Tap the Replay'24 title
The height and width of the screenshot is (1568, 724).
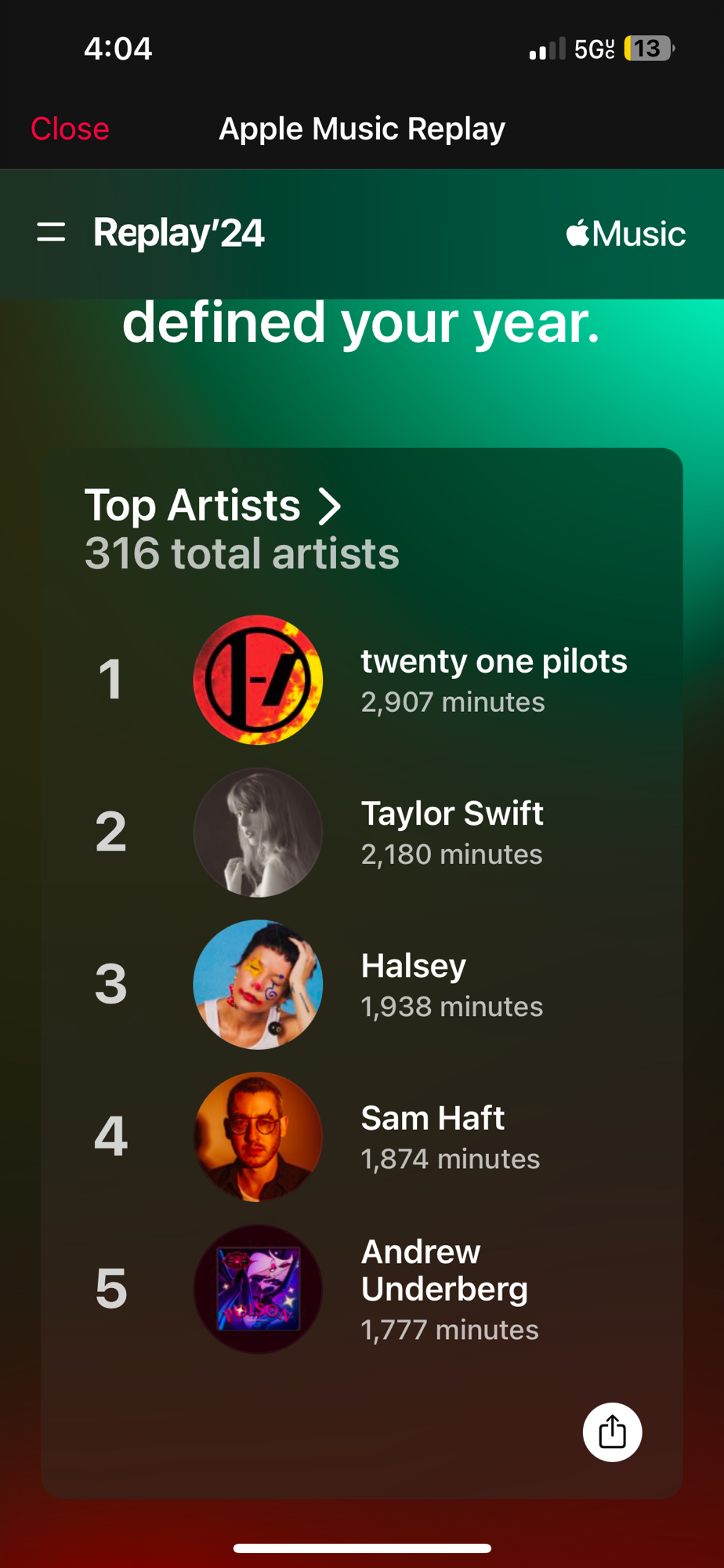(x=179, y=233)
